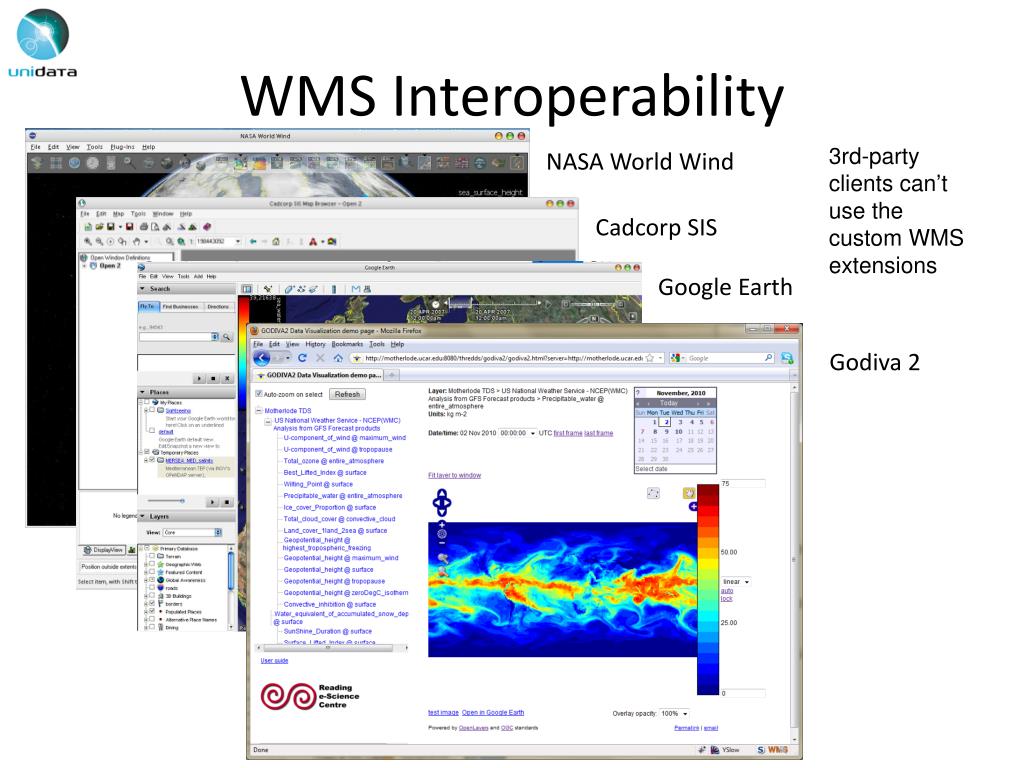Click the Refresh button

(x=347, y=394)
